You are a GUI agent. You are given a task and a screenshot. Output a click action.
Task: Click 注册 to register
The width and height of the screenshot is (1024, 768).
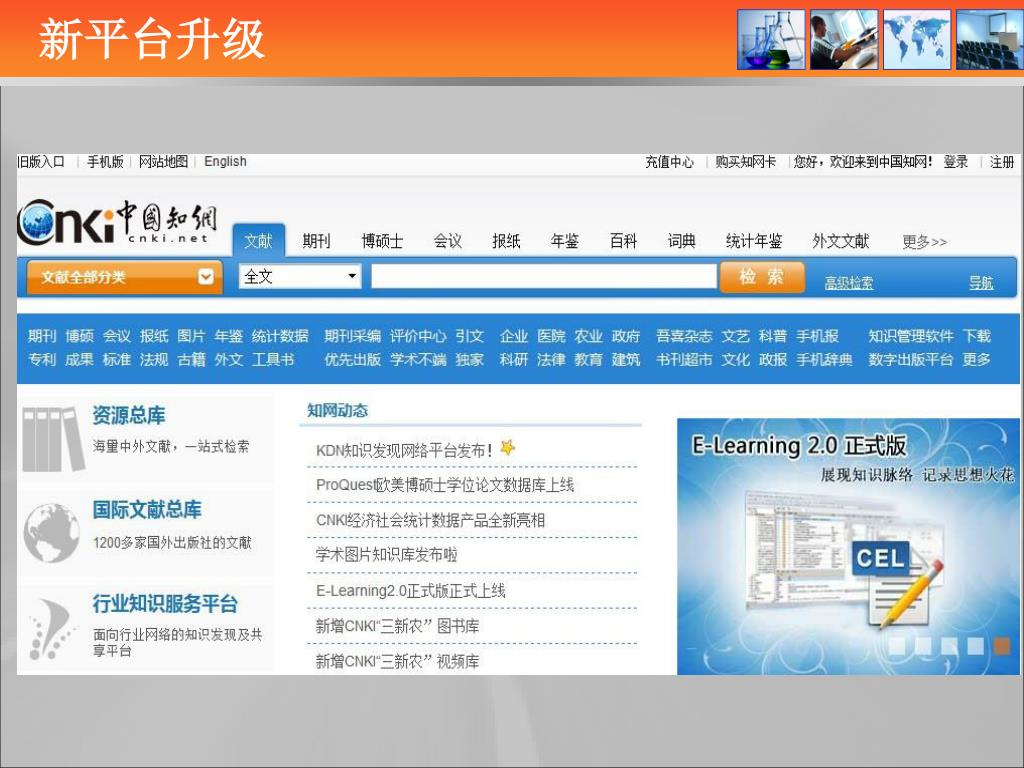click(x=1002, y=162)
